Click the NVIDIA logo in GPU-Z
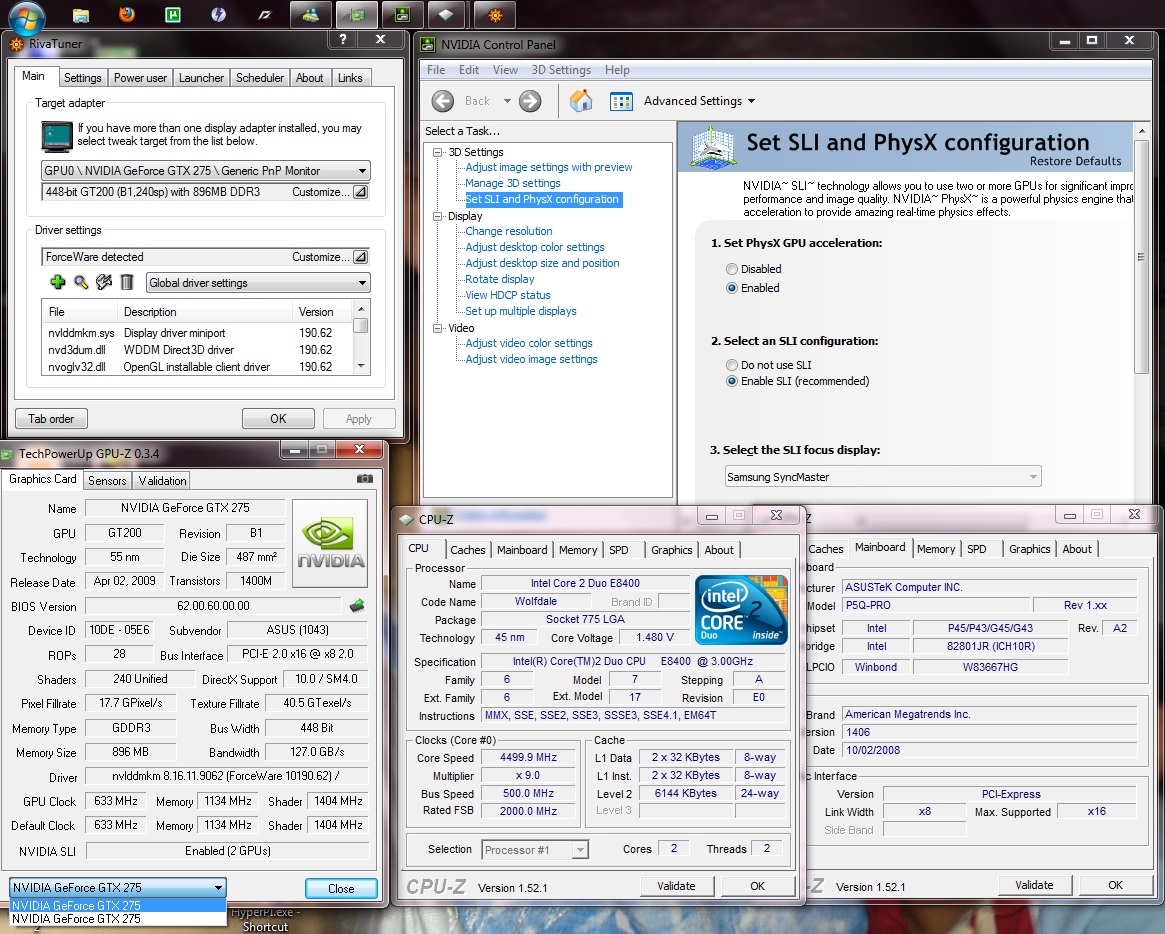Screen dimensions: 1165x934 click(x=331, y=544)
